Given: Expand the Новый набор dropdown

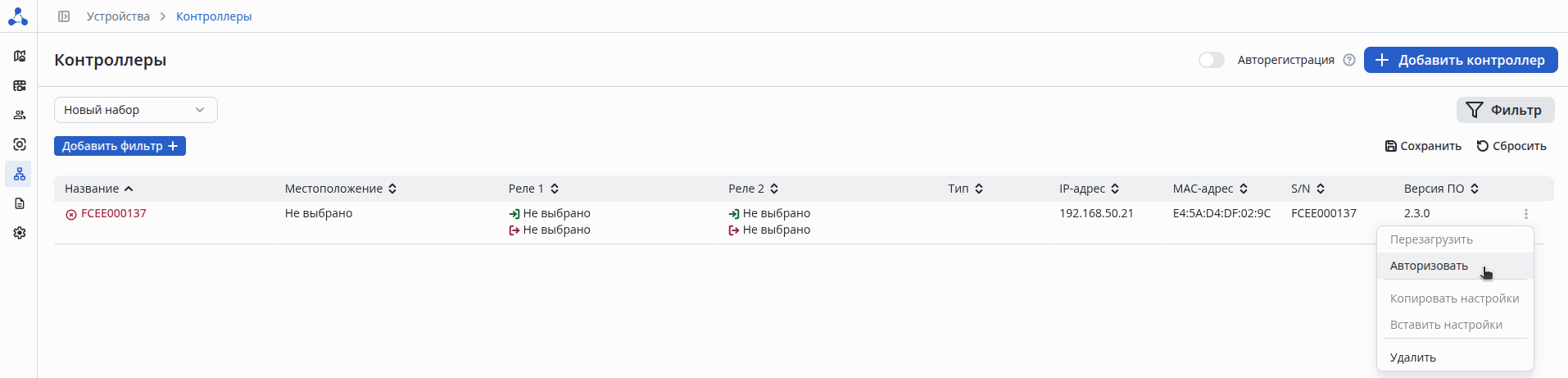Looking at the screenshot, I should 136,110.
